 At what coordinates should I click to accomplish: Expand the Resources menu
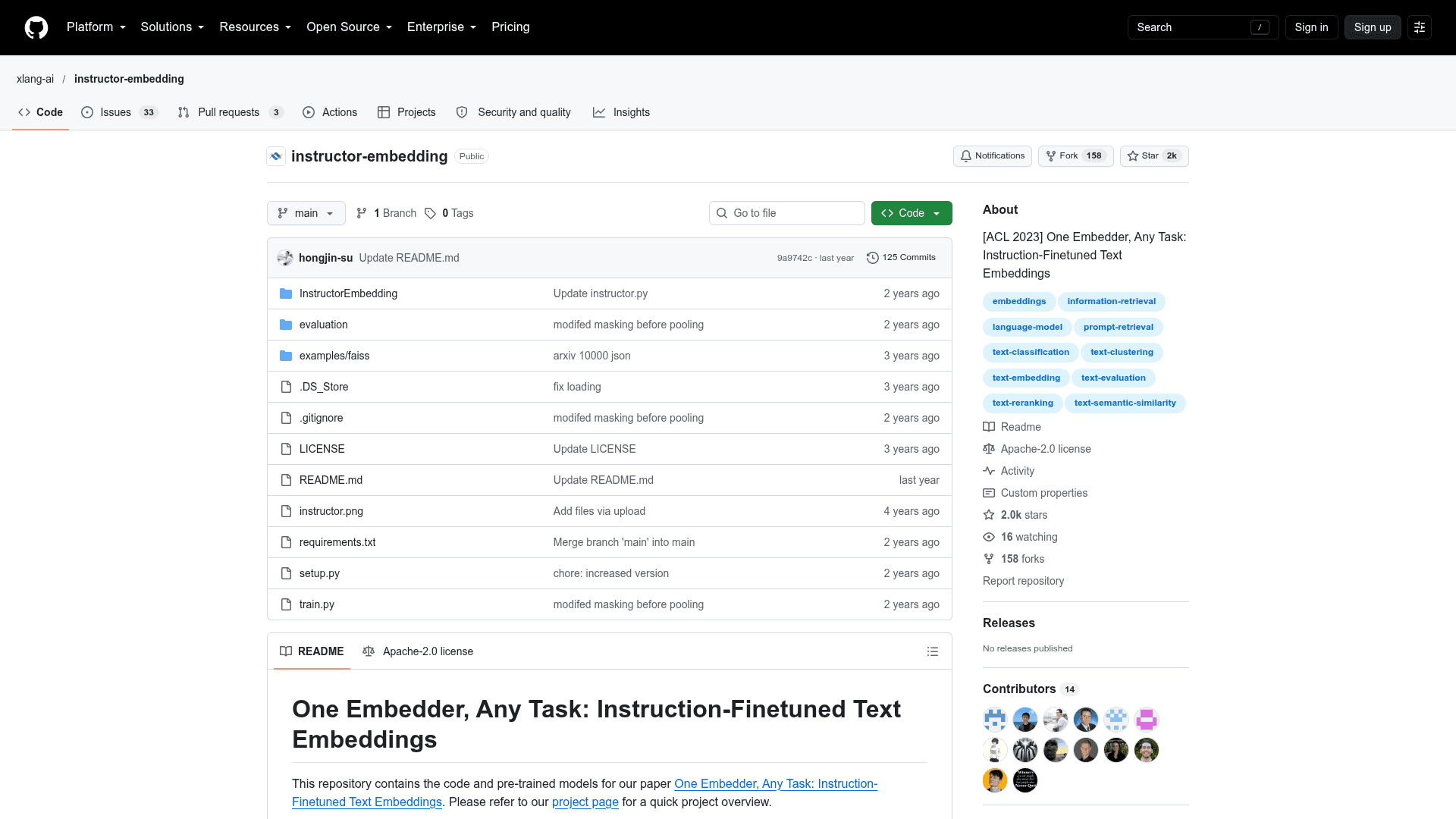point(255,27)
